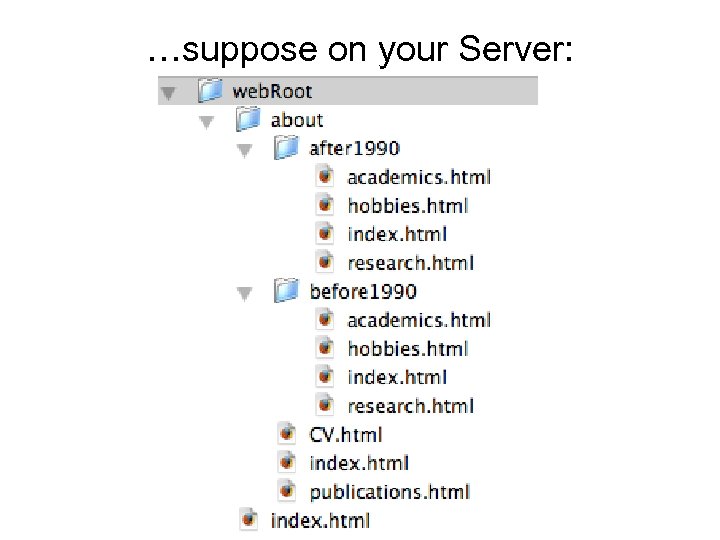Collapse the about folder triangle

pos(206,121)
